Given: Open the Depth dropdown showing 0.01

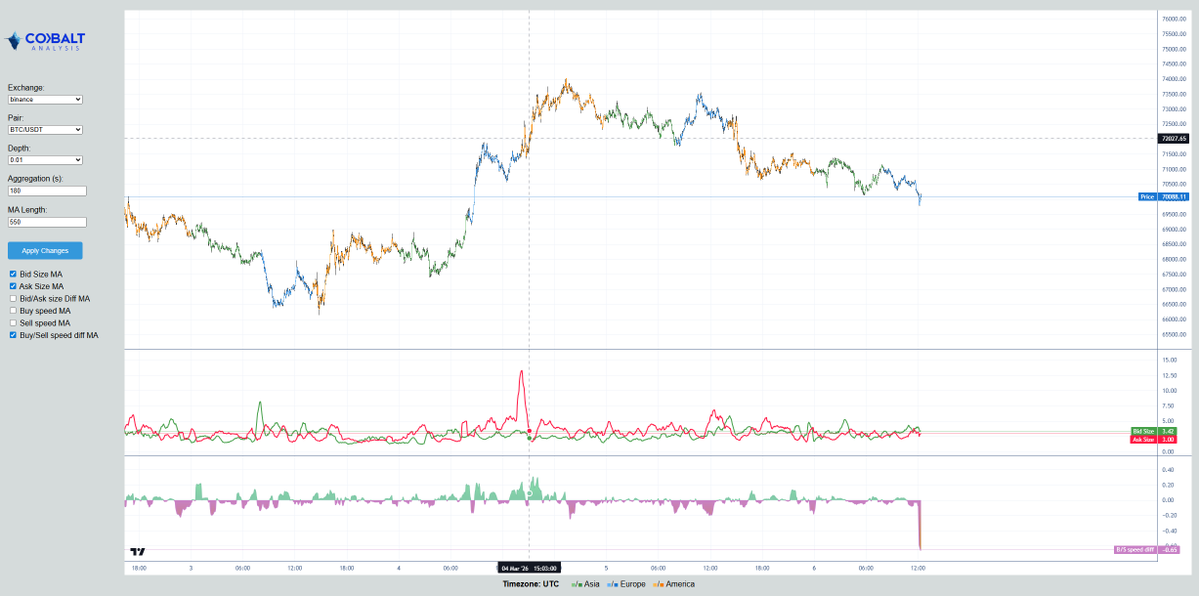Looking at the screenshot, I should point(44,159).
